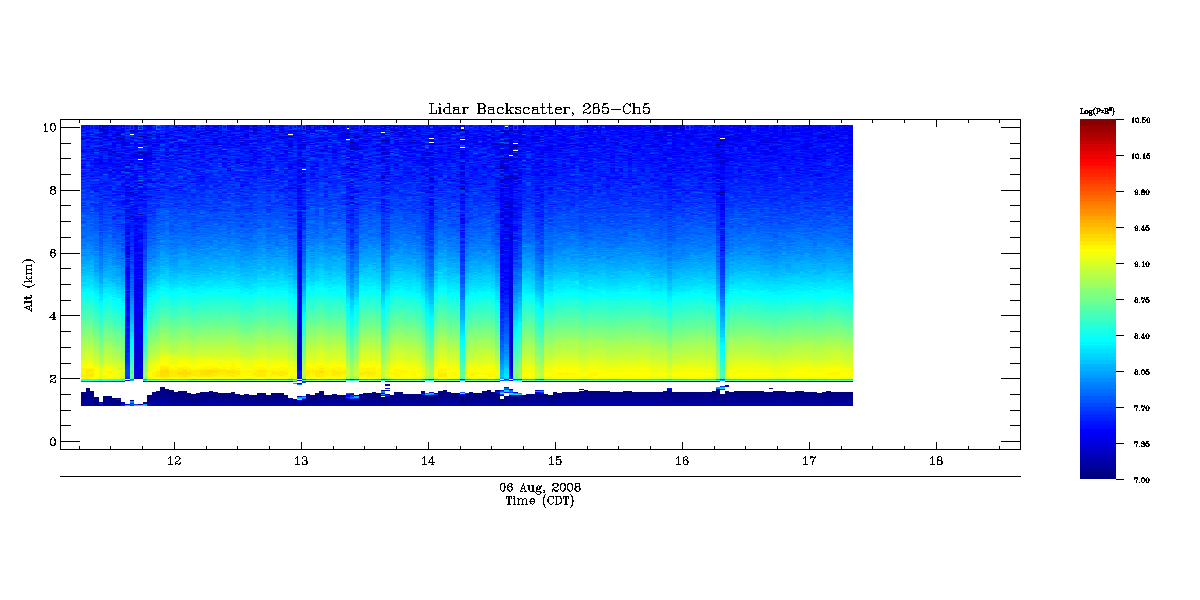Screen dimensions: 1200x600
Task: Click the colorbar value '8.75'
Action: (x=1141, y=300)
